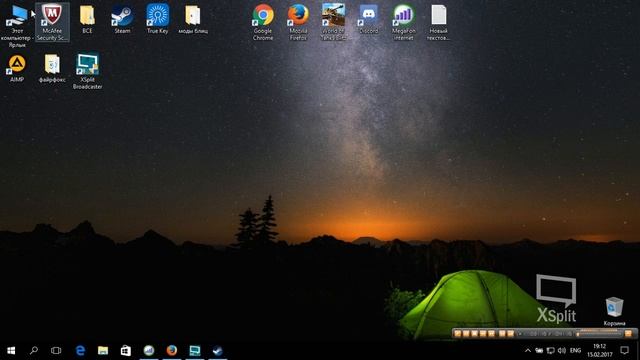Select McAfee Security Scan desktop icon
640x360 pixels.
(x=52, y=22)
